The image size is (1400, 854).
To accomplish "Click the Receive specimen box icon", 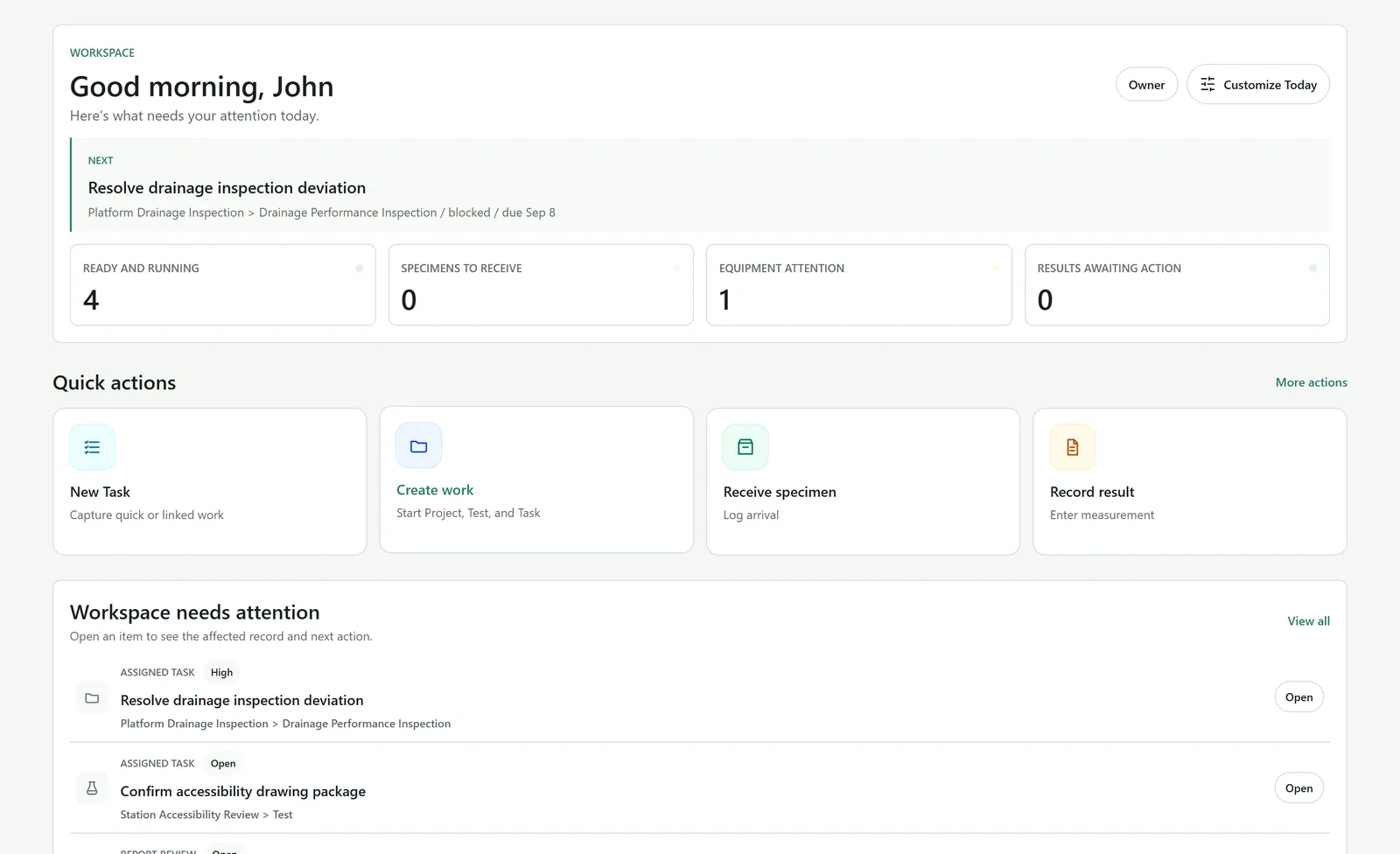I will [x=745, y=447].
